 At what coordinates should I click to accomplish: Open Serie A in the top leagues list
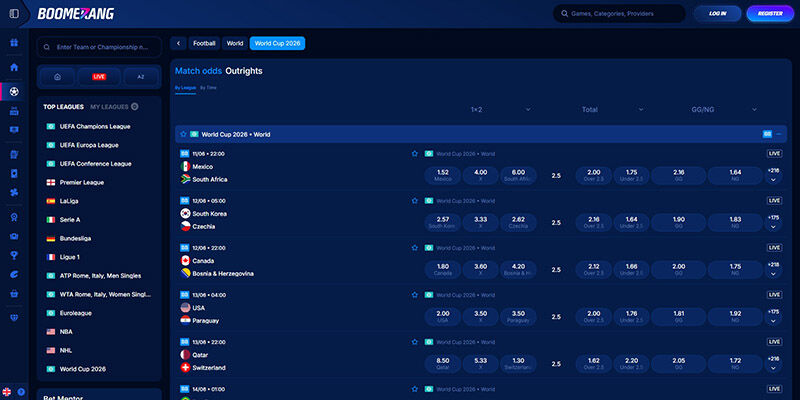(x=70, y=220)
